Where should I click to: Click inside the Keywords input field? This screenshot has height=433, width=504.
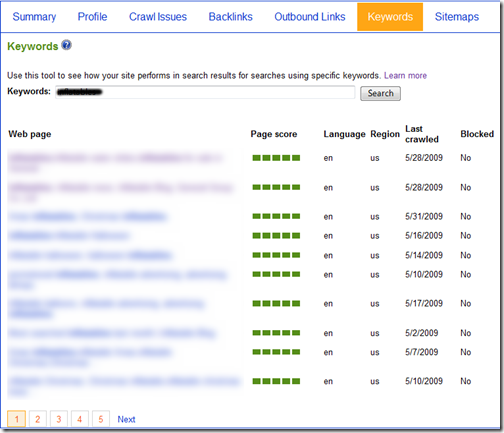[x=205, y=92]
